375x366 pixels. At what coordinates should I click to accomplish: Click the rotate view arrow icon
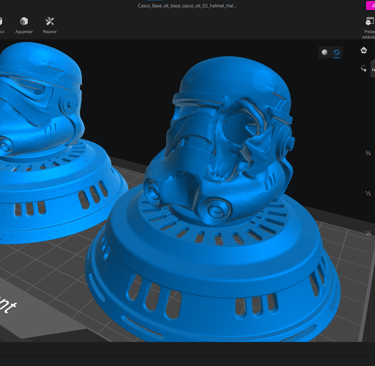364,69
